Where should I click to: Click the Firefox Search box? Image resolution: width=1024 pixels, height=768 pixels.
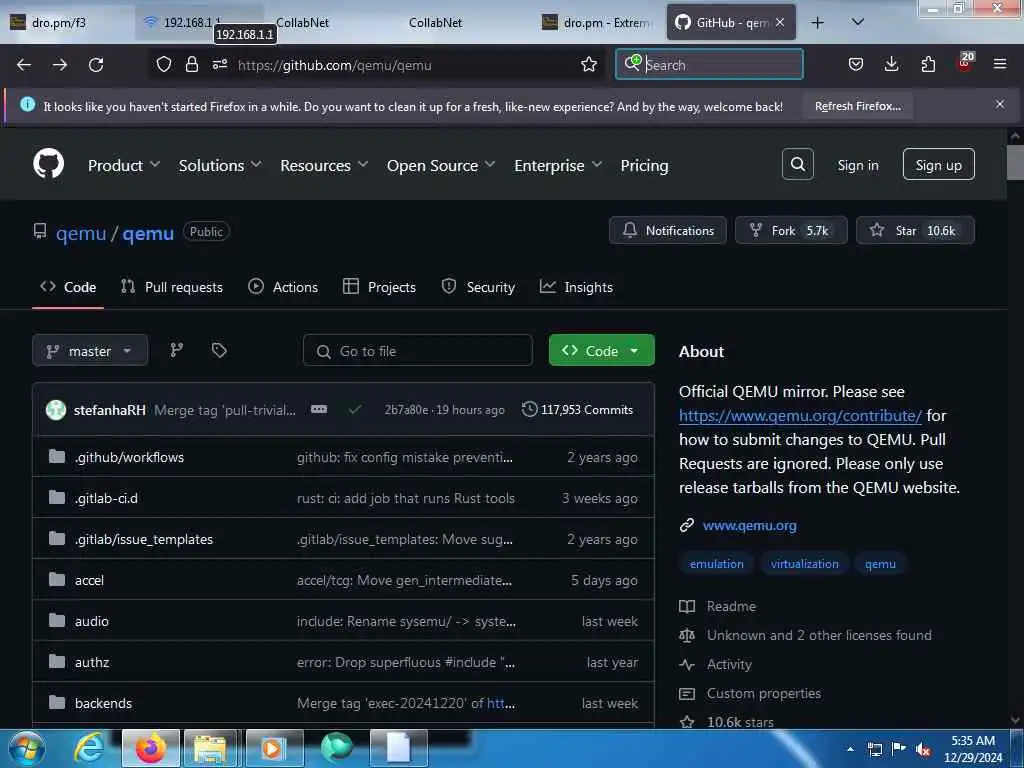(x=709, y=64)
